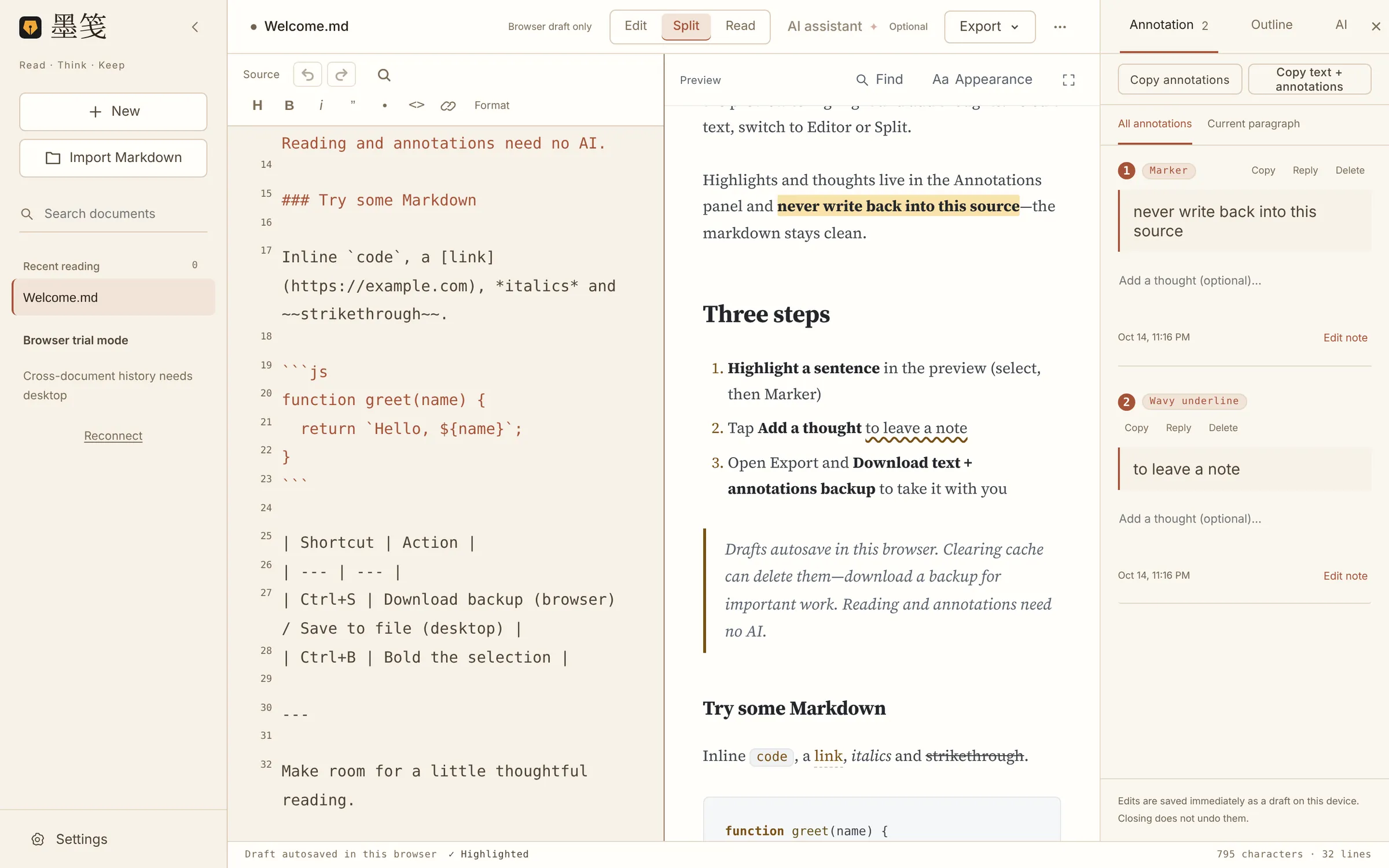
Task: Open the Outline tab
Action: click(x=1272, y=25)
